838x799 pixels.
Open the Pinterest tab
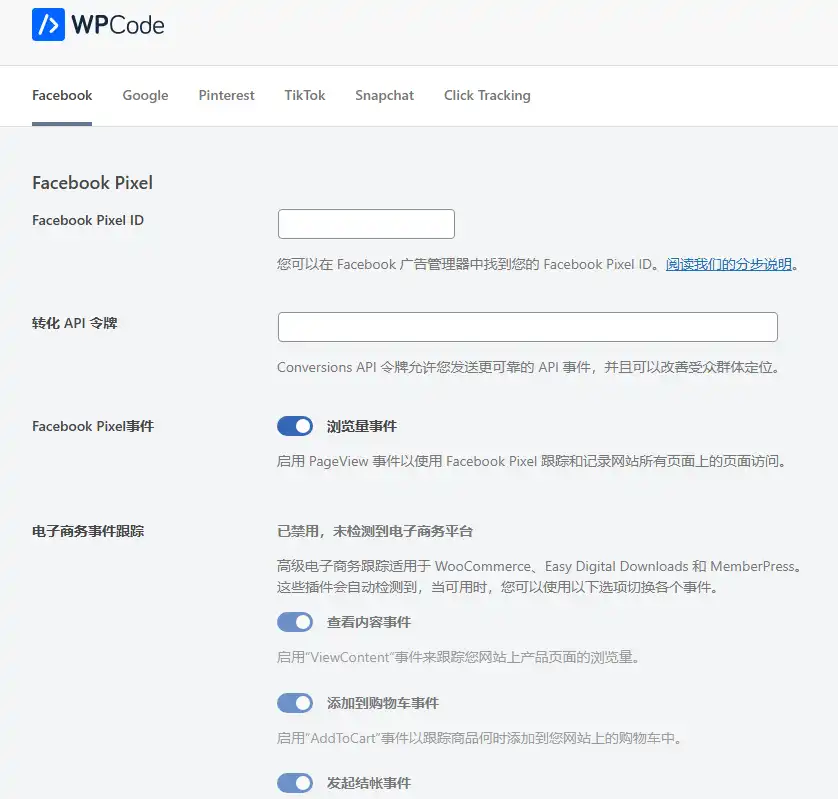tap(226, 95)
